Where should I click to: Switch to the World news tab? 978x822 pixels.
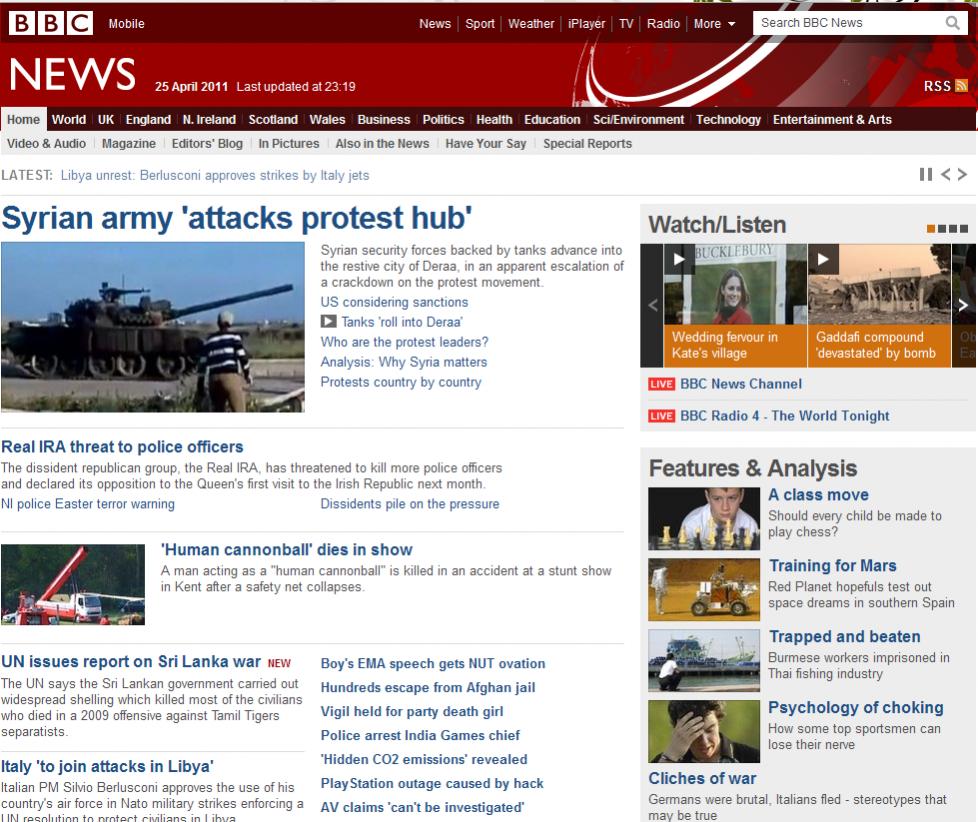click(69, 119)
